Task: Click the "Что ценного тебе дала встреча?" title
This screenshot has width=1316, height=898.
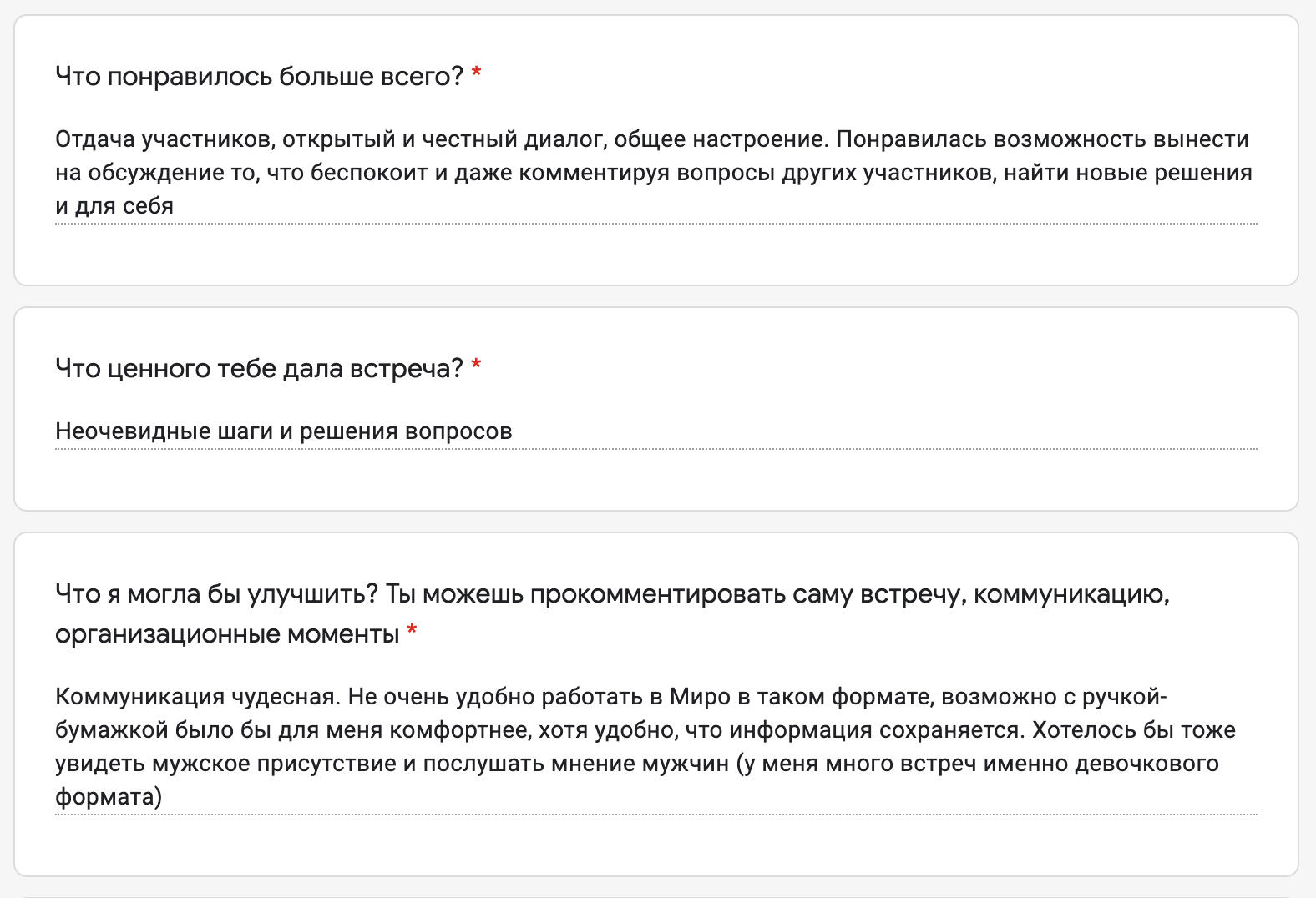Action: pyautogui.click(x=259, y=368)
